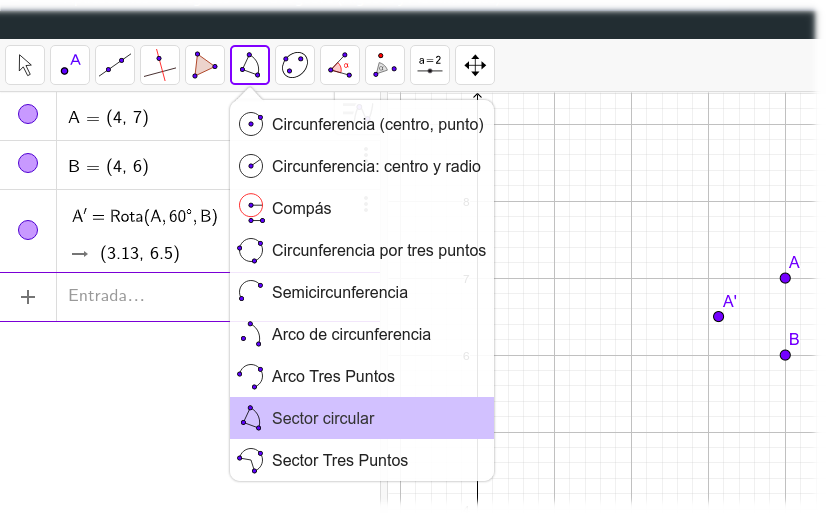Choose Arco Tres Puntos
Viewport: 826px width, 513px height.
point(362,377)
